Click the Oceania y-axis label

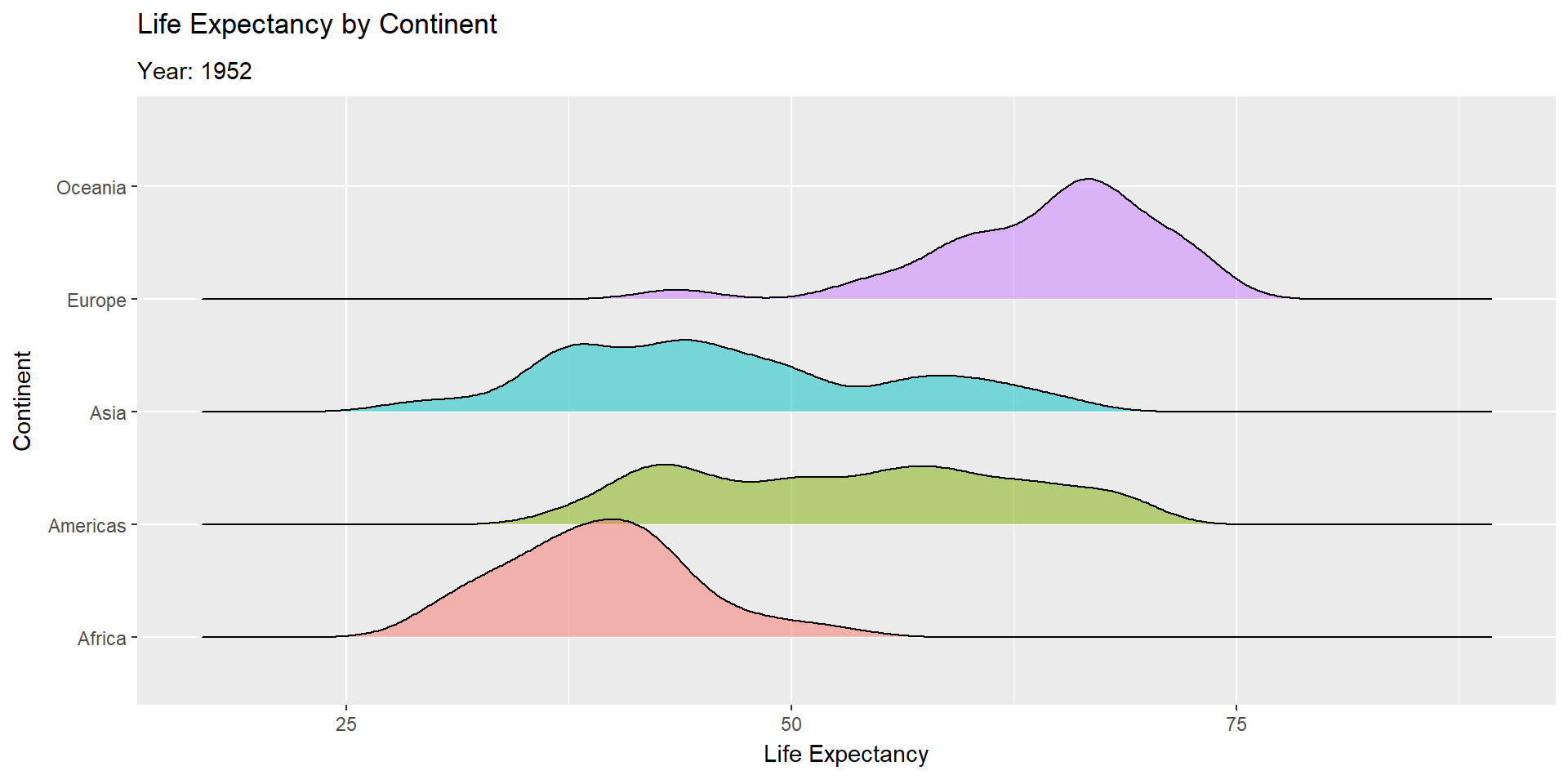tap(91, 188)
